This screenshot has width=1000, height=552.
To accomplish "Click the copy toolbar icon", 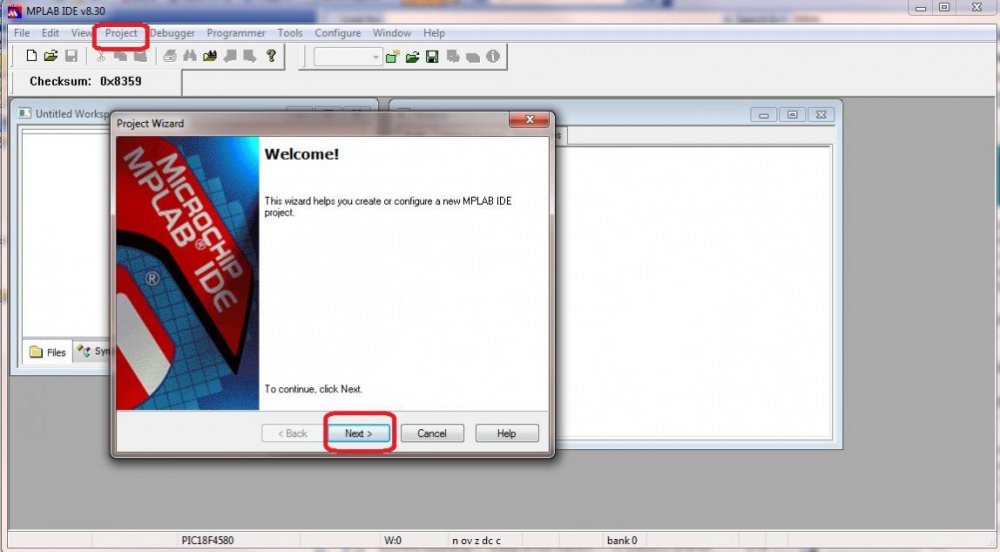I will tap(120, 56).
